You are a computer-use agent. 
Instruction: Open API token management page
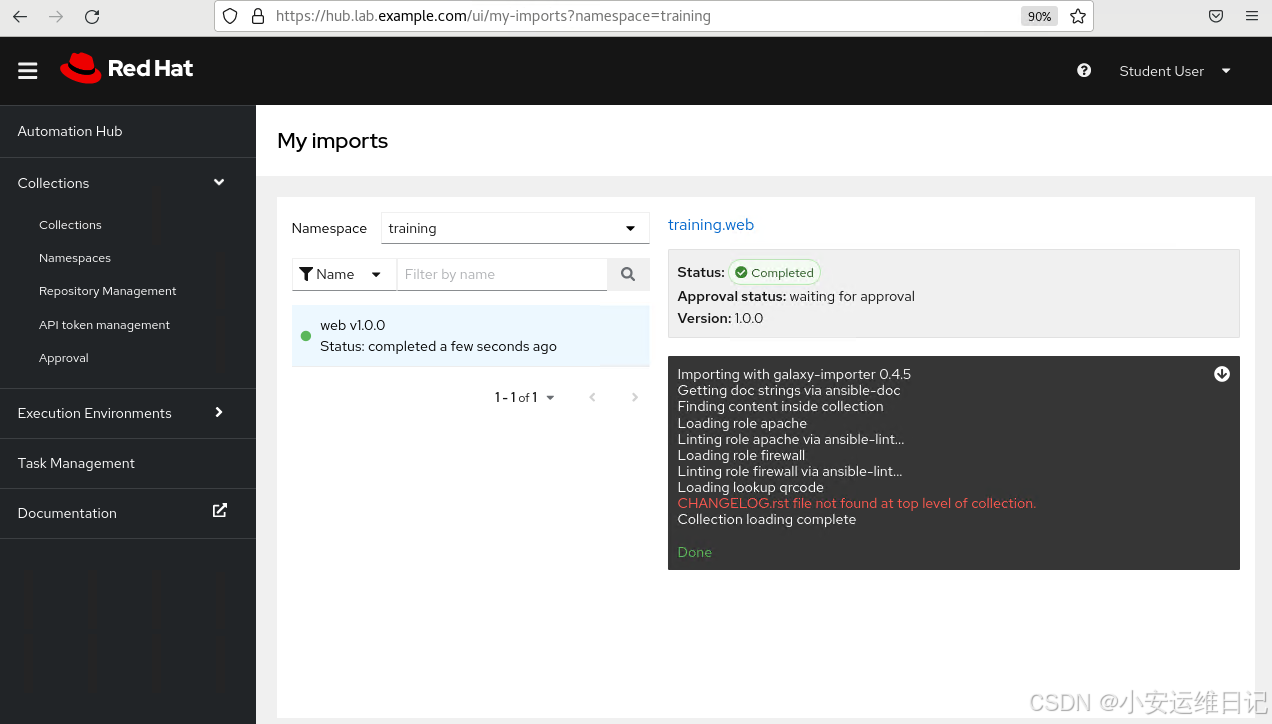pyautogui.click(x=104, y=325)
